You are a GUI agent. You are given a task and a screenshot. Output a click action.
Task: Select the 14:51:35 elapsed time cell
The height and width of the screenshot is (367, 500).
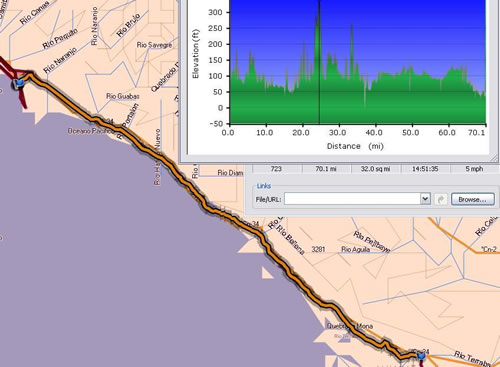point(425,169)
